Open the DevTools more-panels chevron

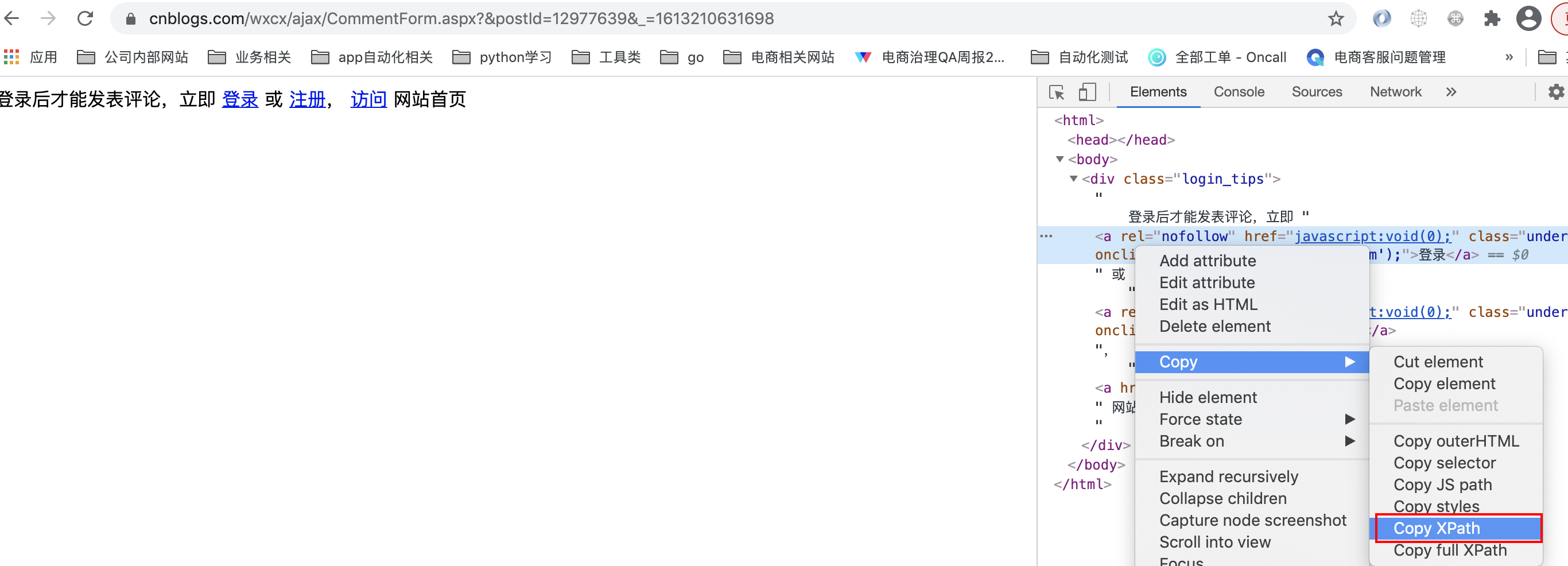1451,92
